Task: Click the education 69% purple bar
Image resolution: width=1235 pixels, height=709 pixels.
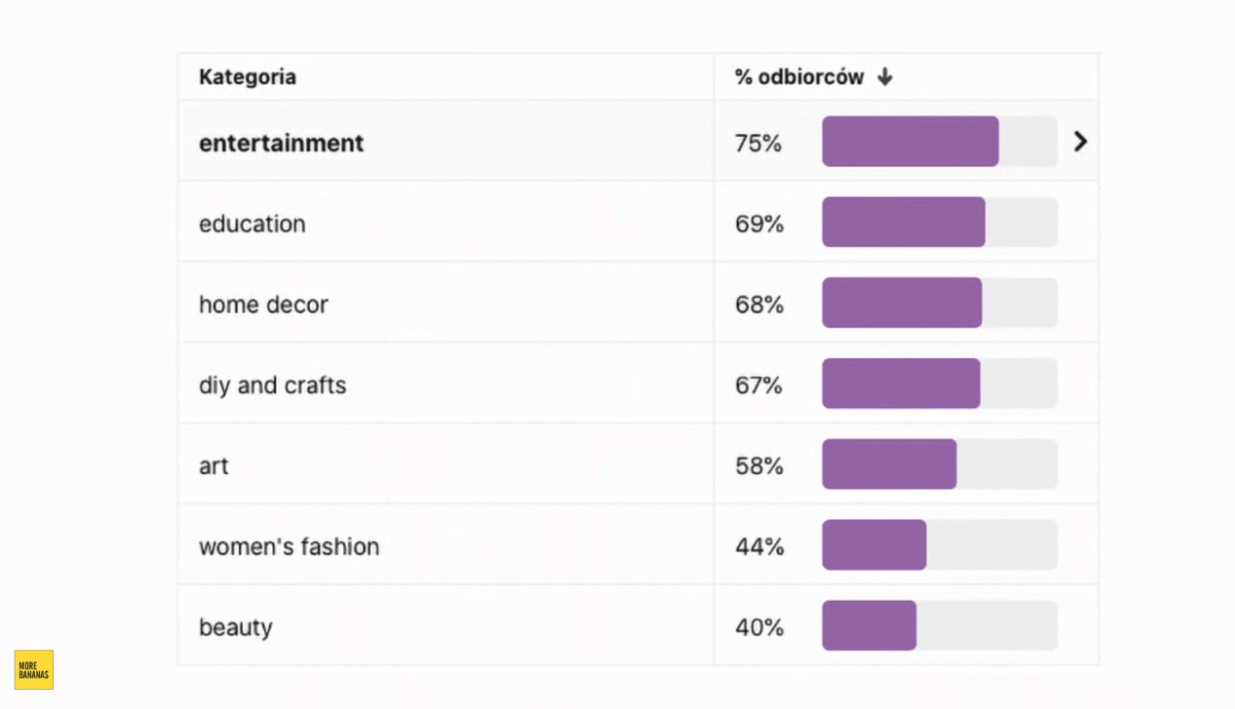Action: pyautogui.click(x=903, y=222)
